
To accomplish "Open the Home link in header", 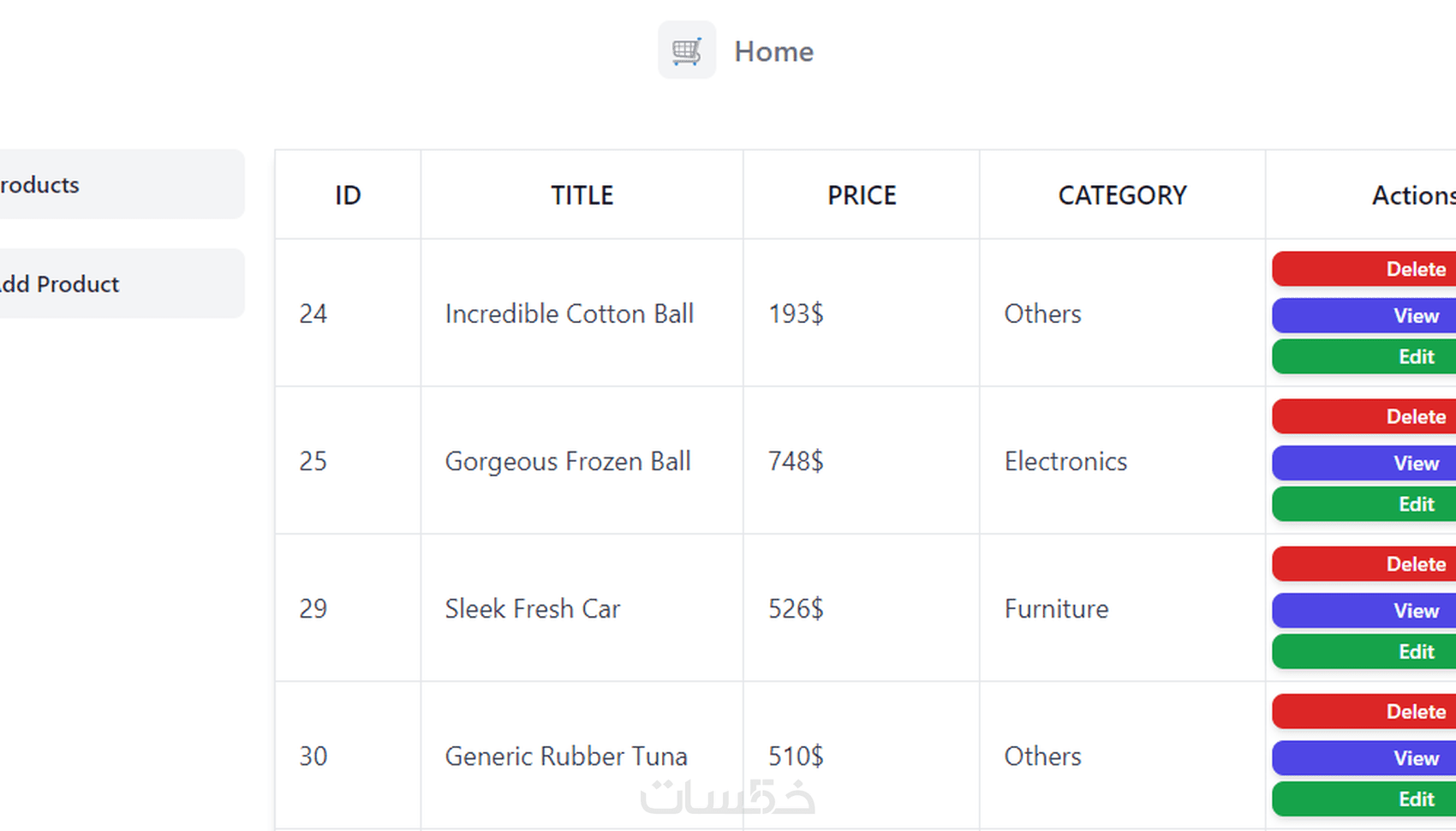I will coord(773,51).
